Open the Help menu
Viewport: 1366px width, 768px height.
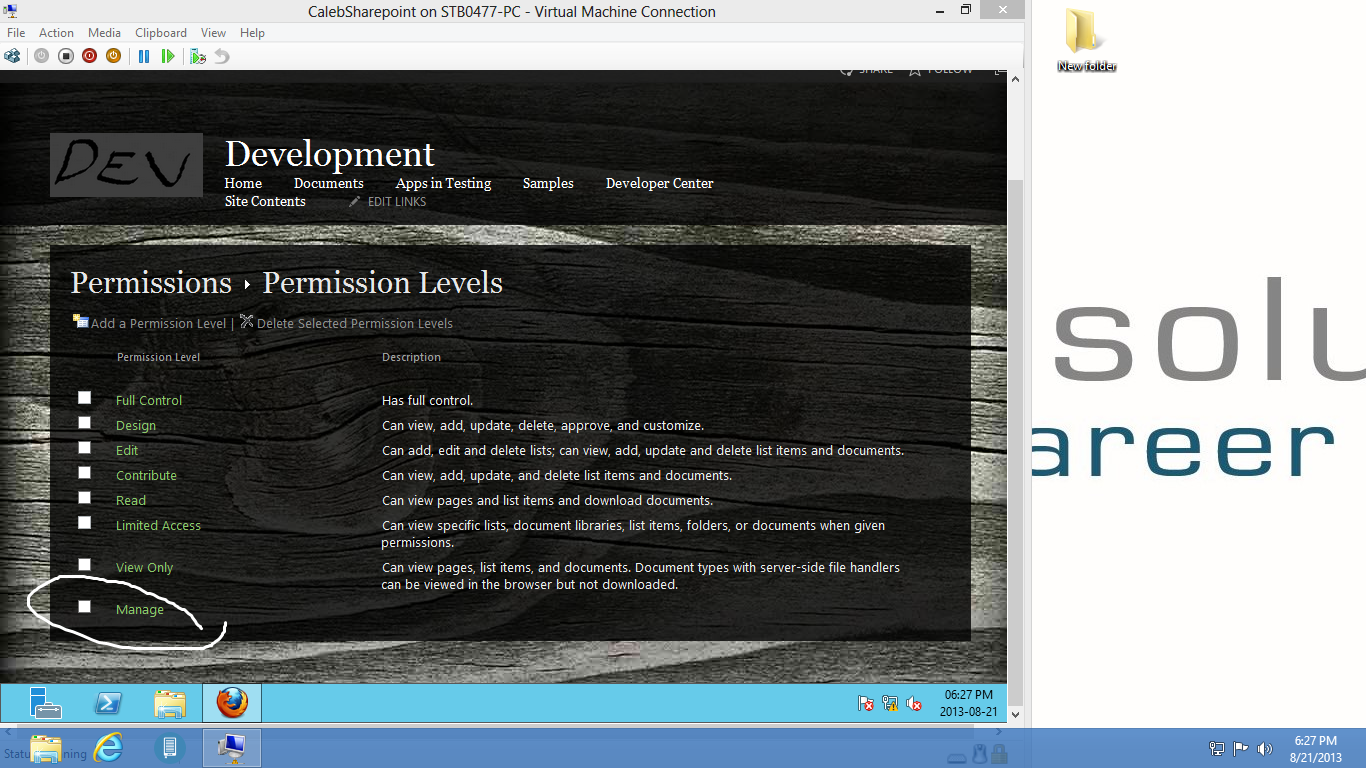252,33
